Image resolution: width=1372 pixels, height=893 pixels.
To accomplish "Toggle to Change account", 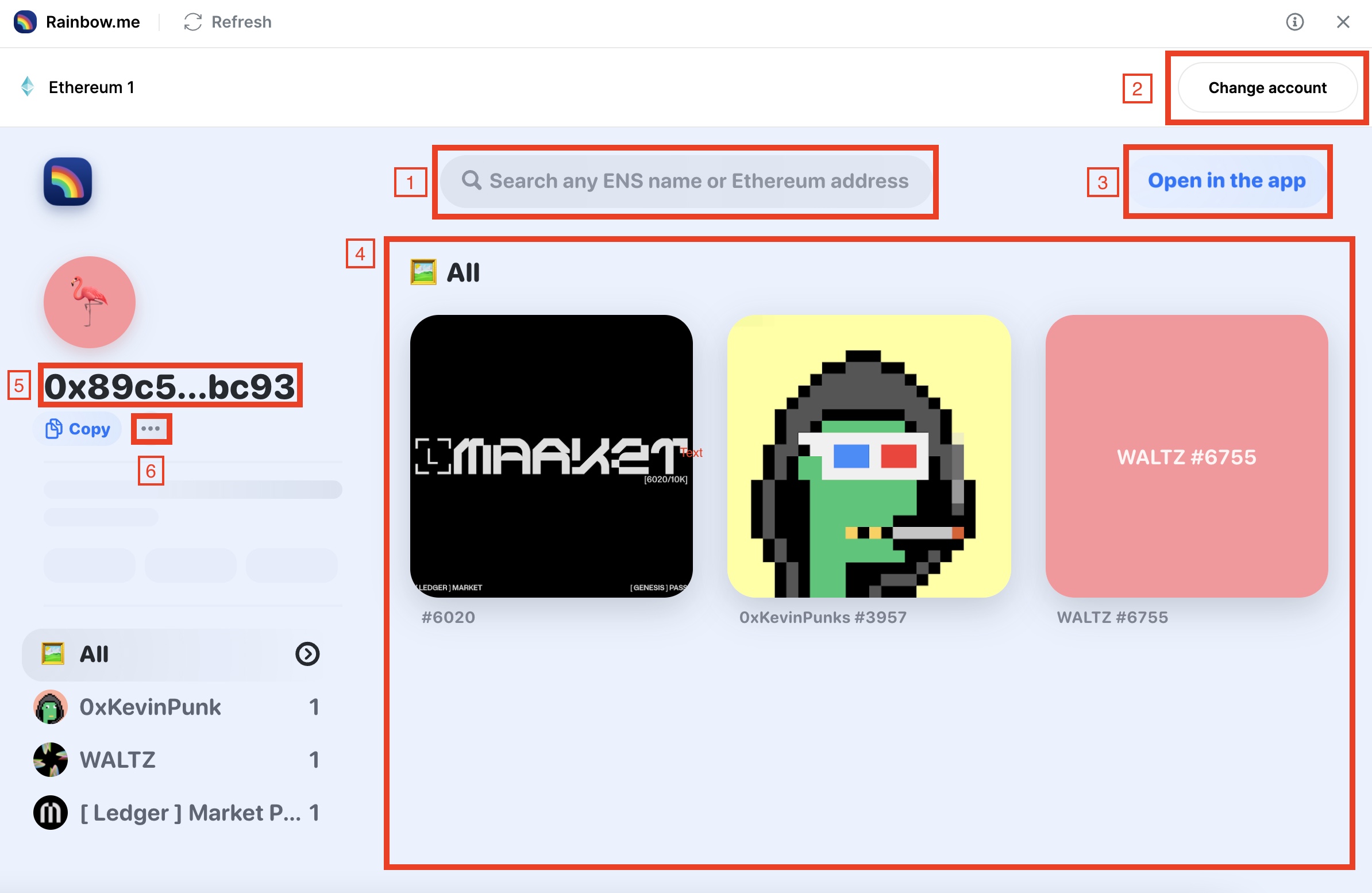I will point(1267,88).
